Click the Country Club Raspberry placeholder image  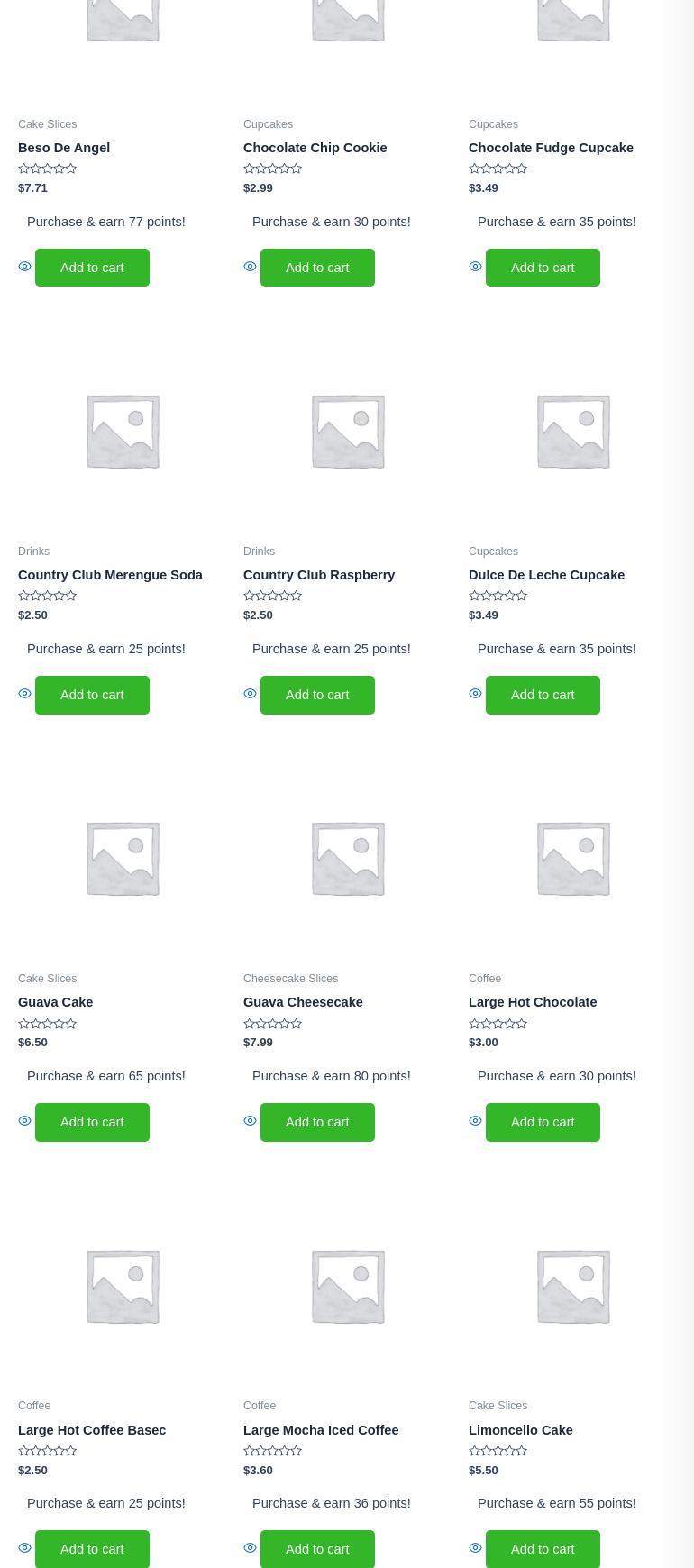coord(347,431)
